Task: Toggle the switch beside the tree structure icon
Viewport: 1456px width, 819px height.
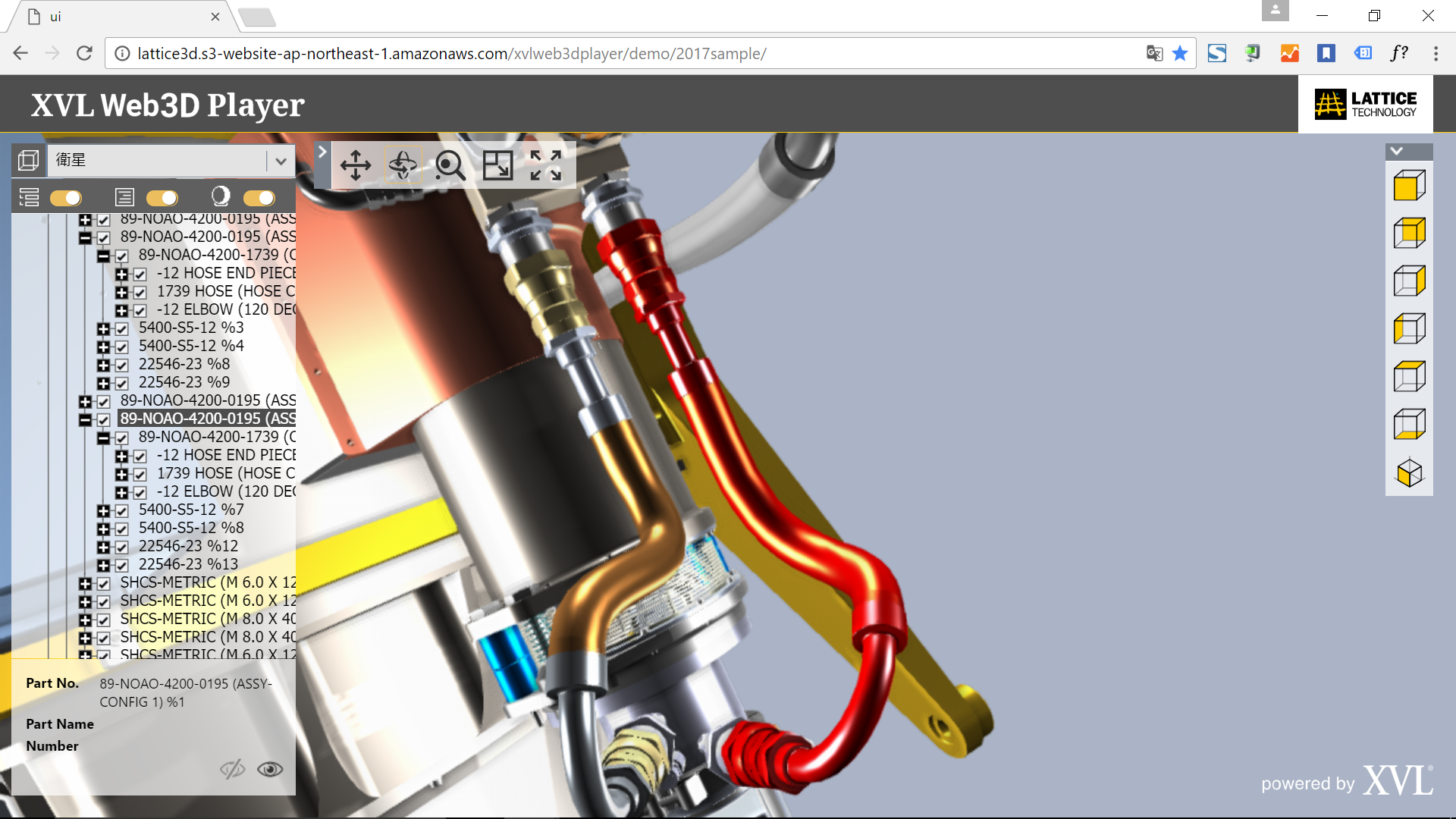Action: coord(66,198)
